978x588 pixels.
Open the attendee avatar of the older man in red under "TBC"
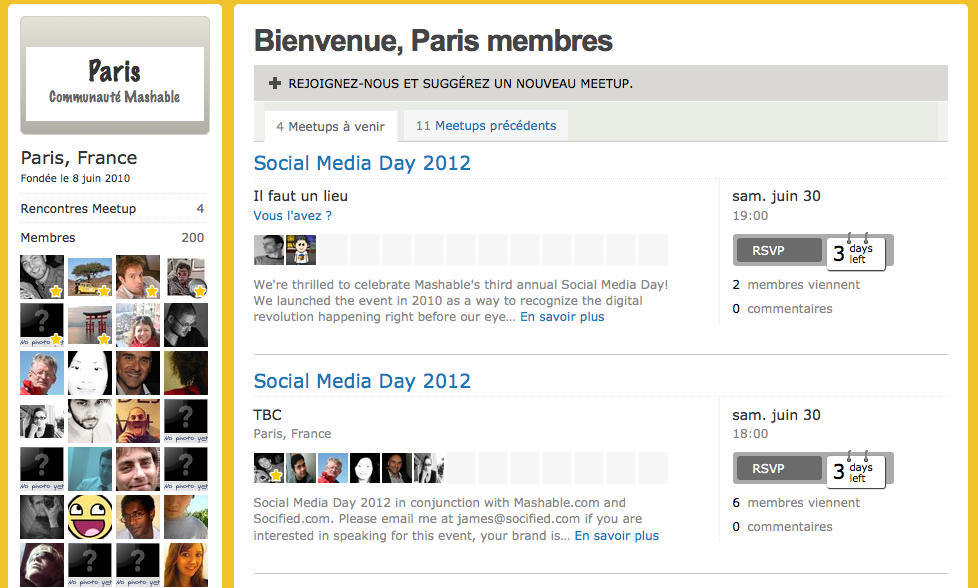point(333,468)
